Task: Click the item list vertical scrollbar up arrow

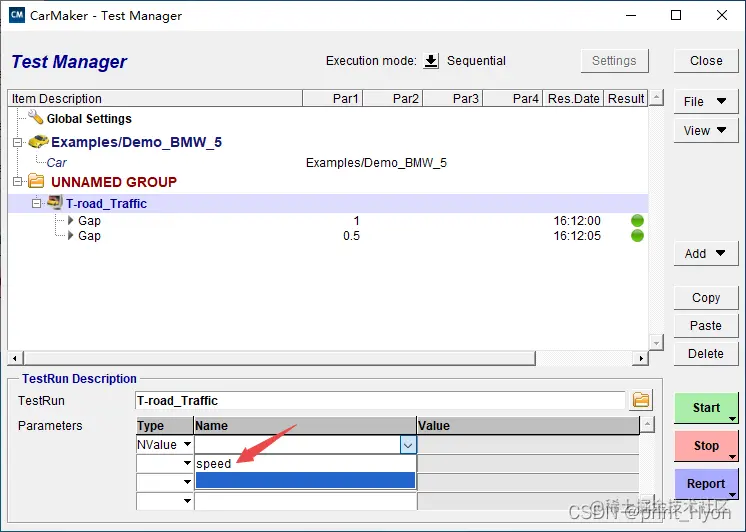Action: 656,99
